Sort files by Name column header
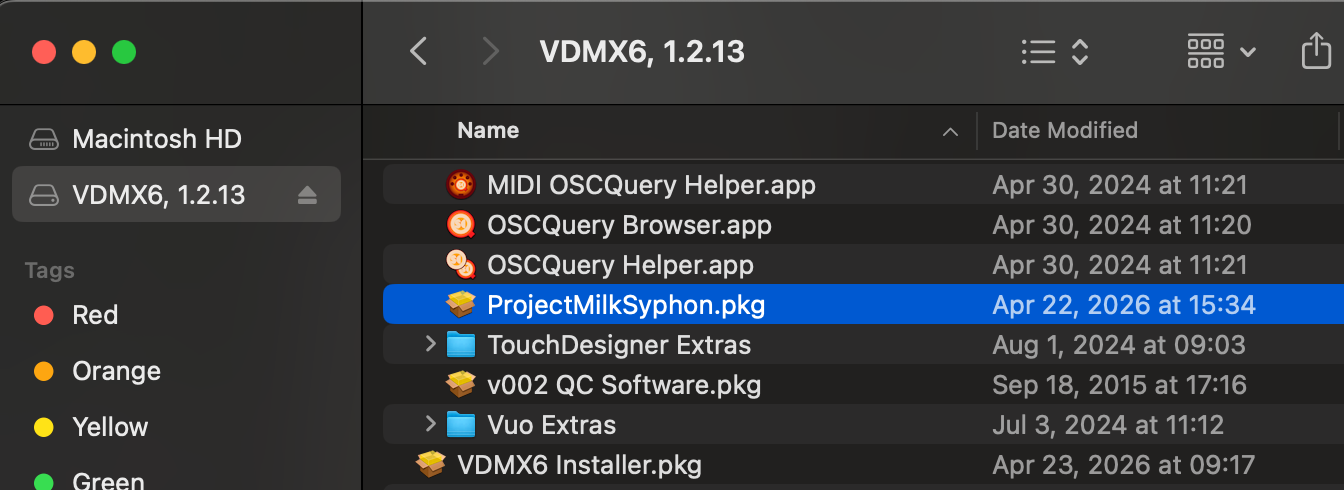This screenshot has width=1344, height=490. (488, 130)
